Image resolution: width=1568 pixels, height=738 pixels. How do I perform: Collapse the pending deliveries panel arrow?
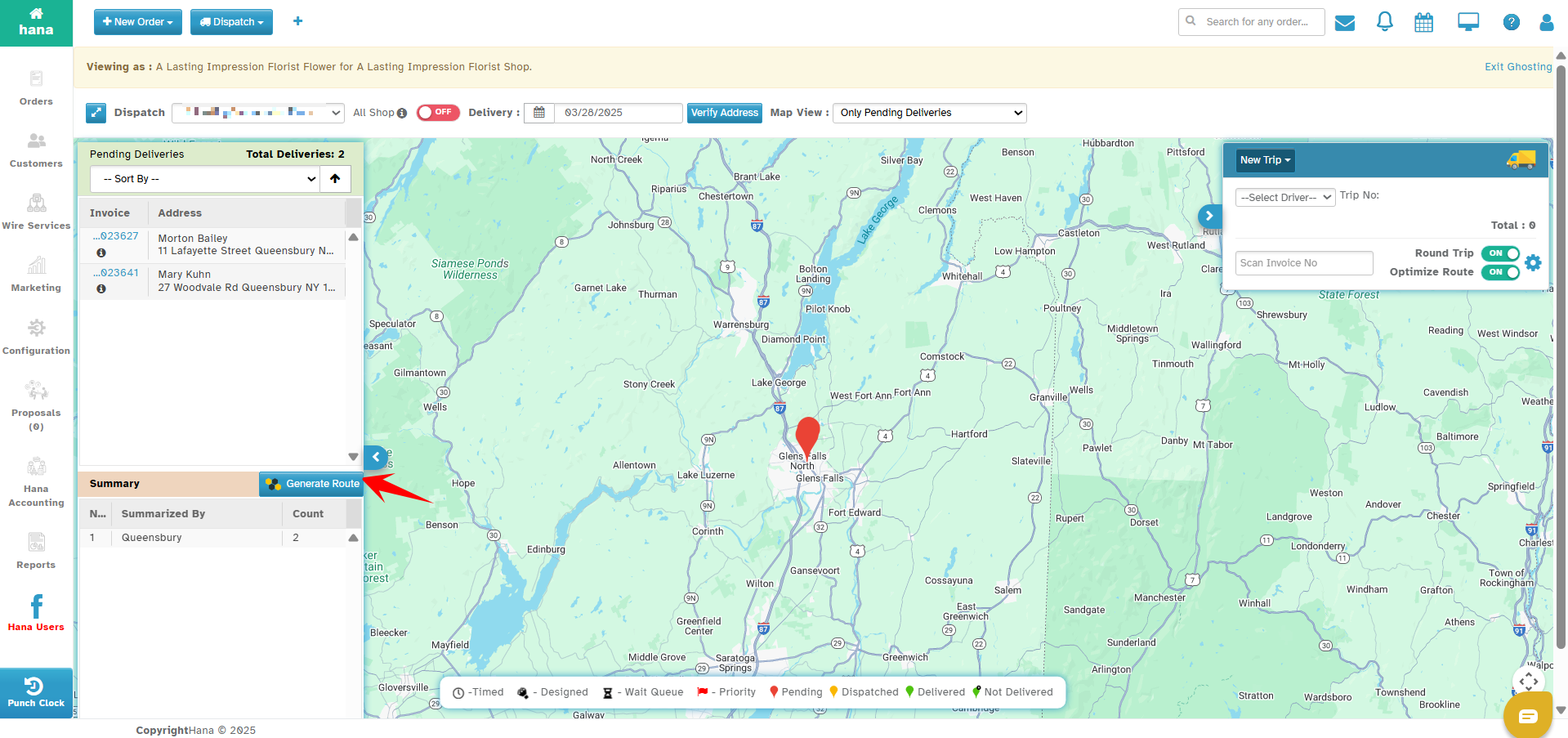pos(376,457)
